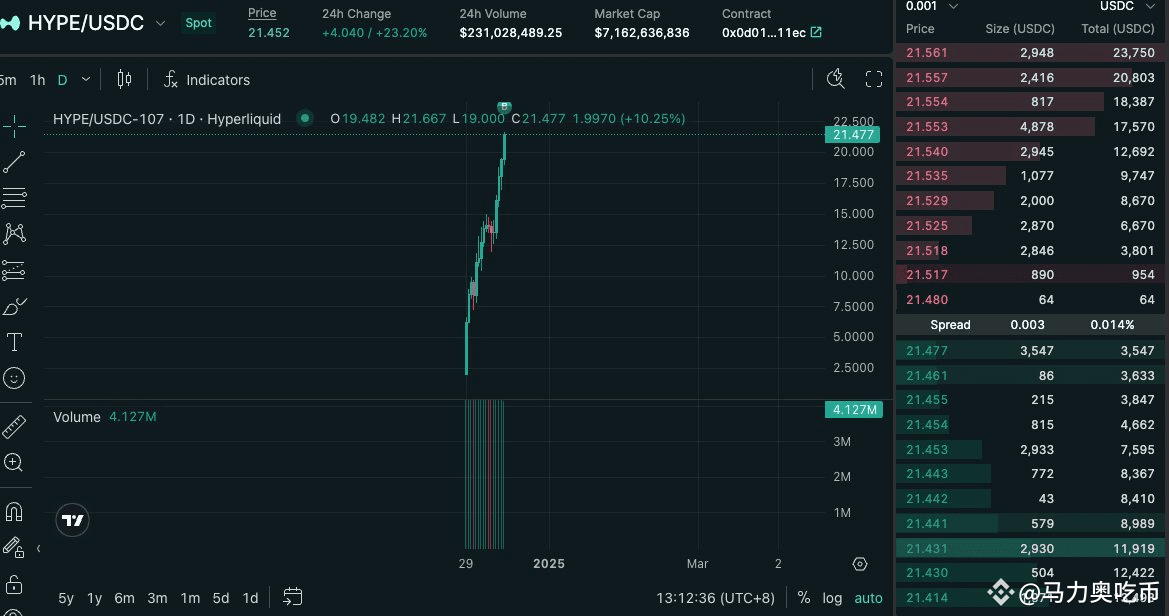Toggle auto scale on price axis
1169x616 pixels.
pyautogui.click(x=868, y=598)
